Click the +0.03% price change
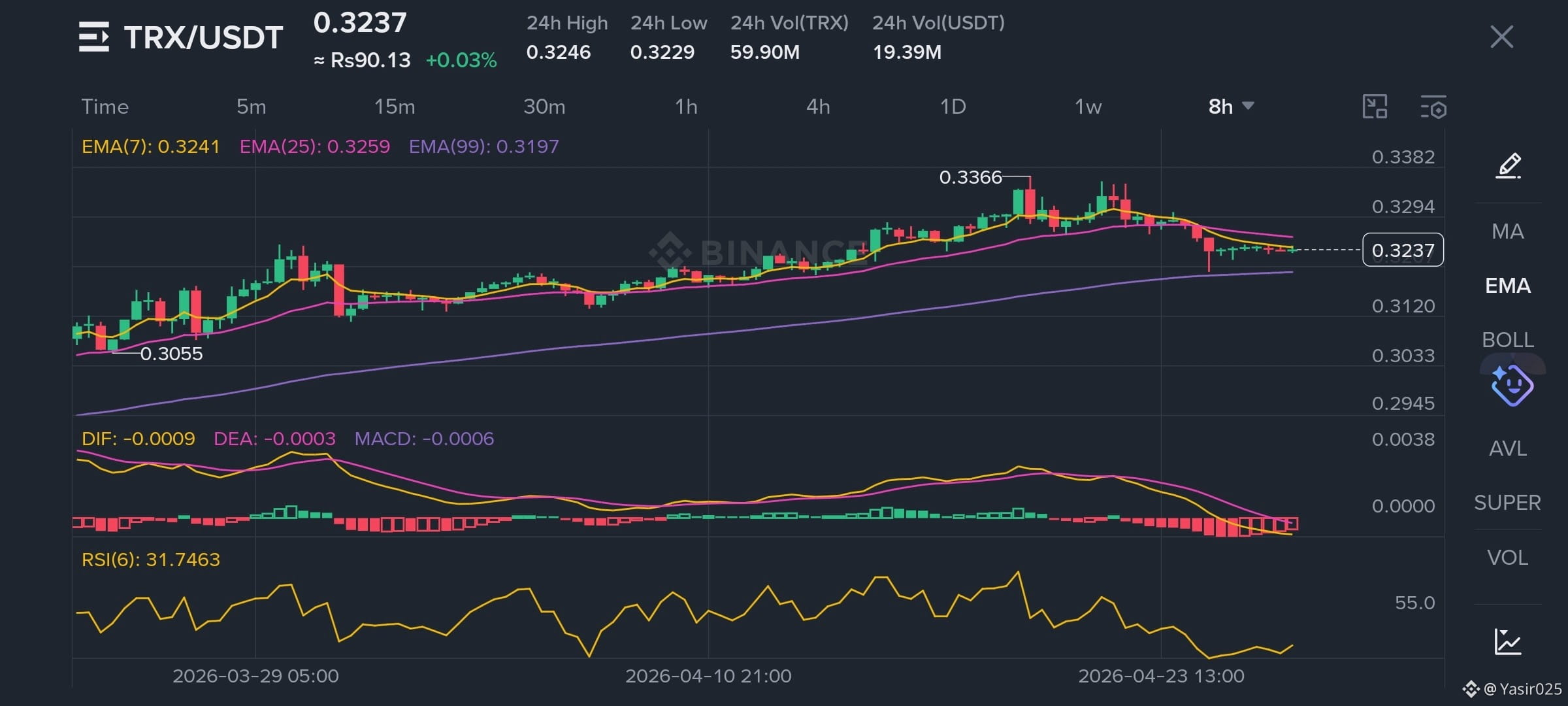This screenshot has height=706, width=1568. point(461,60)
